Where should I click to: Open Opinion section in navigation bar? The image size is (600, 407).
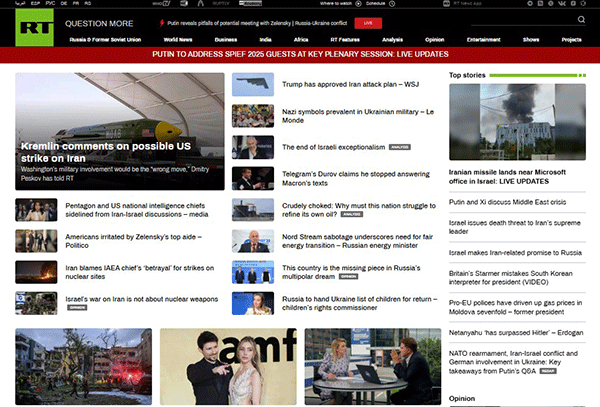pos(435,39)
